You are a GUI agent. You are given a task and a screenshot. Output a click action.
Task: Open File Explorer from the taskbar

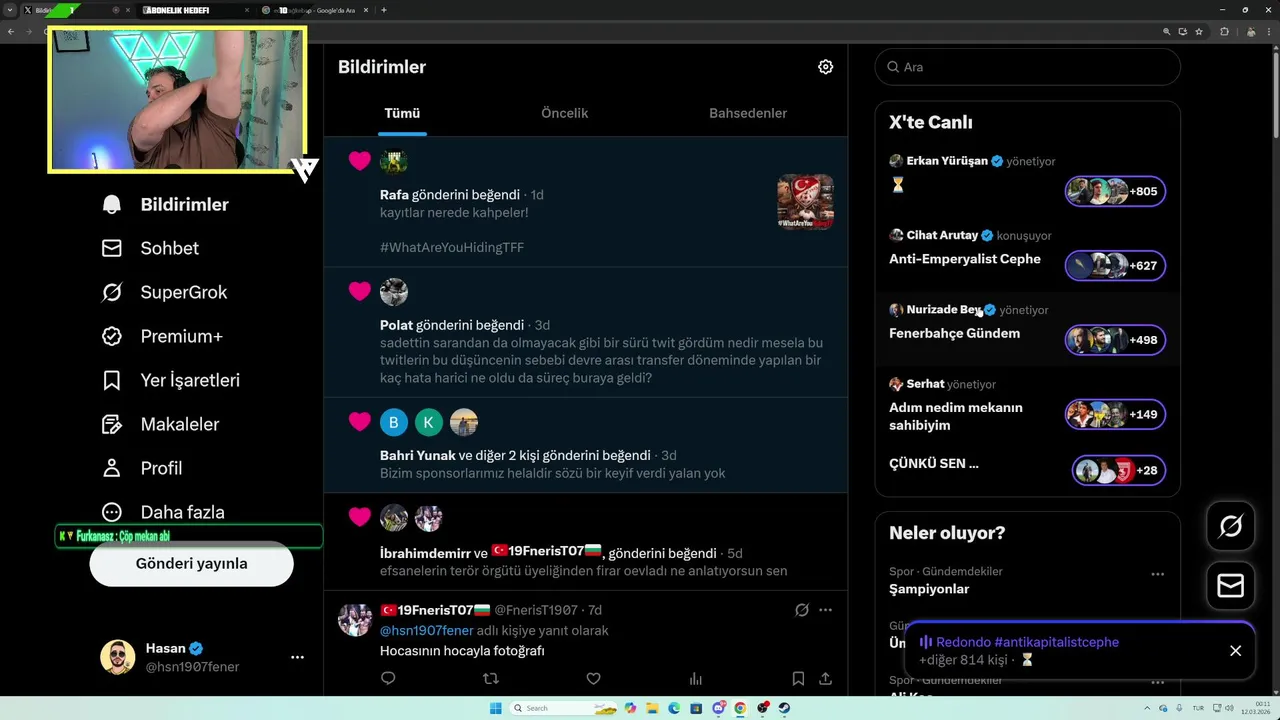(651, 708)
